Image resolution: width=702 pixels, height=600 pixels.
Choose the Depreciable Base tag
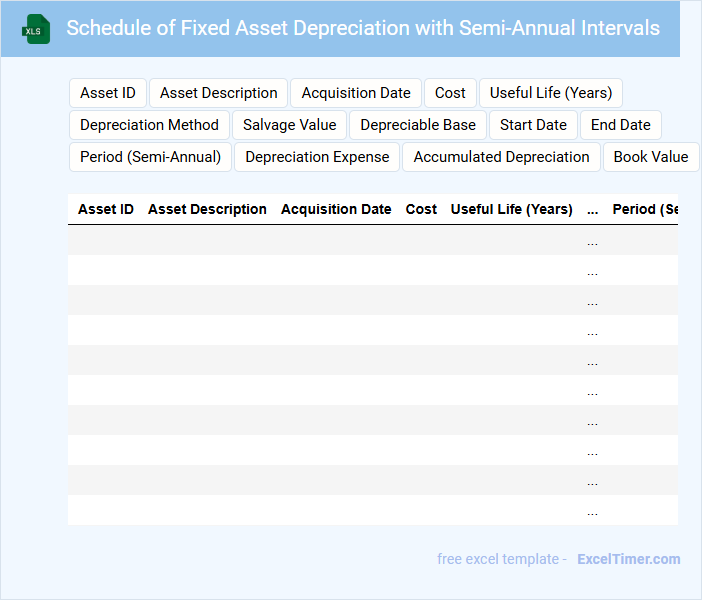click(418, 125)
